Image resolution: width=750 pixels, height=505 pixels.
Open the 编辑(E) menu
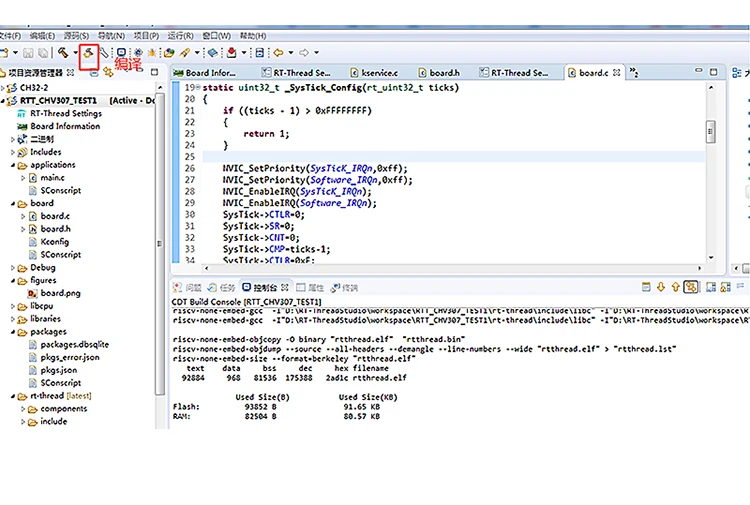42,36
